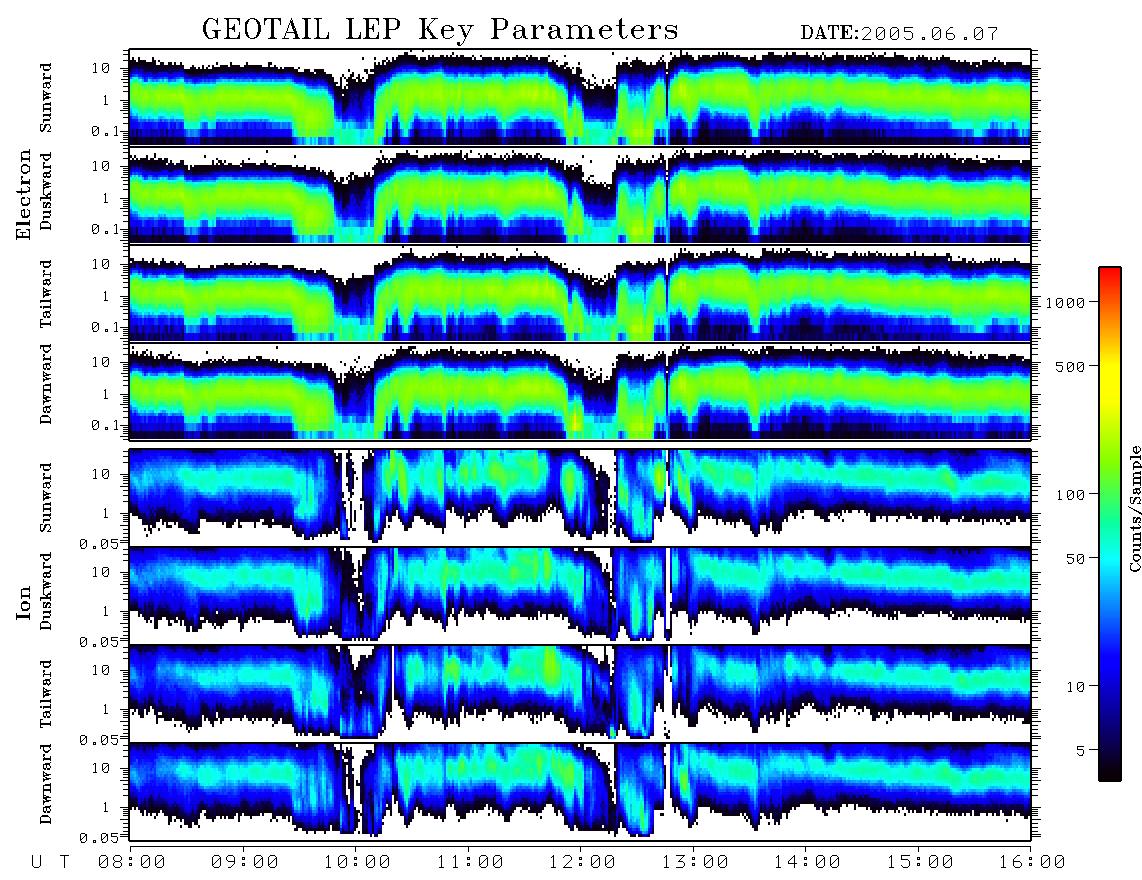Click the 15:00 time tick label
The height and width of the screenshot is (880, 1142).
coord(920,862)
